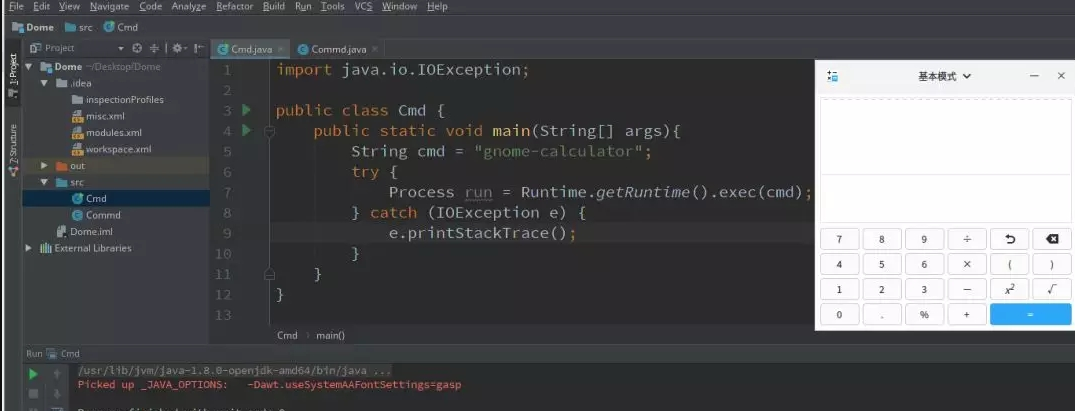This screenshot has width=1075, height=411.
Task: Collapse the .idea folder arrow
Action: coord(45,83)
